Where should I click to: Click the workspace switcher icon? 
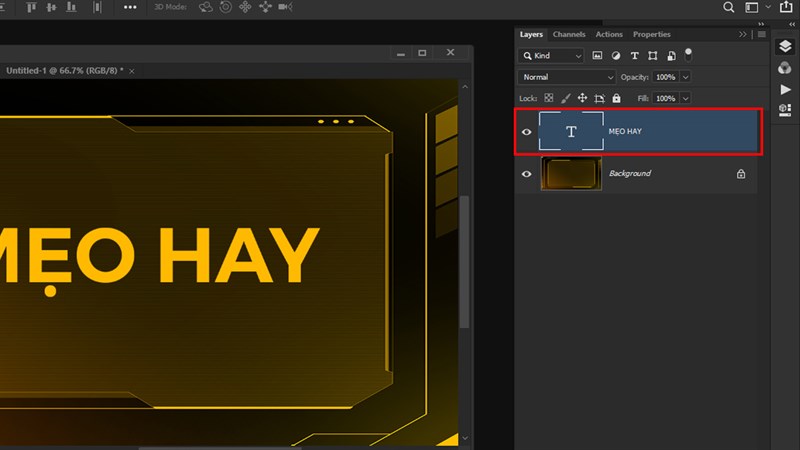pyautogui.click(x=752, y=7)
